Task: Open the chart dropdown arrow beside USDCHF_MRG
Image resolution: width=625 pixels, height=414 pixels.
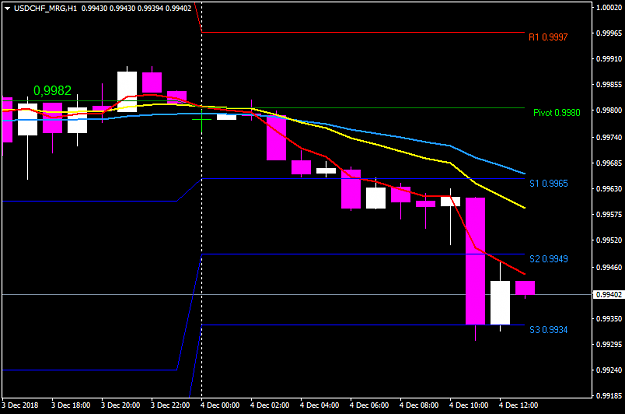Action: coord(7,8)
